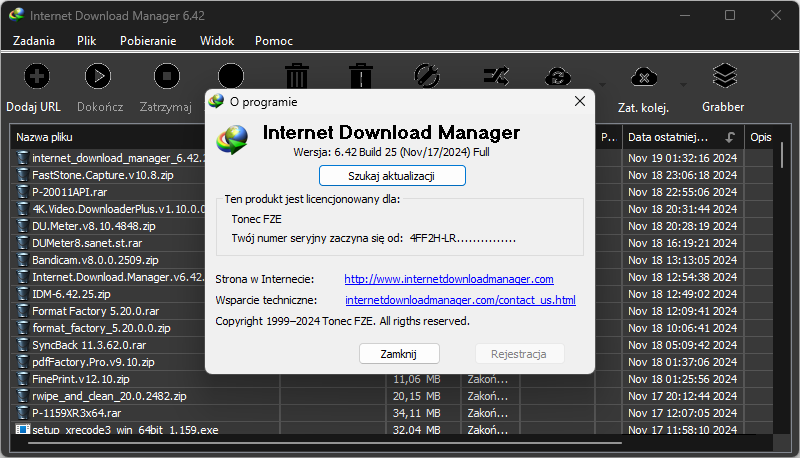Close the O programie dialog with X
800x458 pixels.
[x=580, y=101]
